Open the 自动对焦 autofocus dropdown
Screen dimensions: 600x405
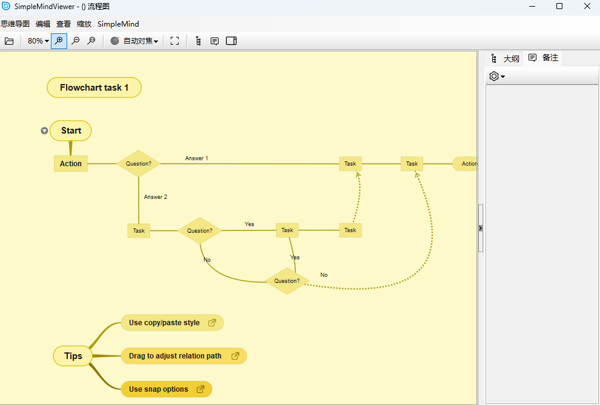coord(134,41)
